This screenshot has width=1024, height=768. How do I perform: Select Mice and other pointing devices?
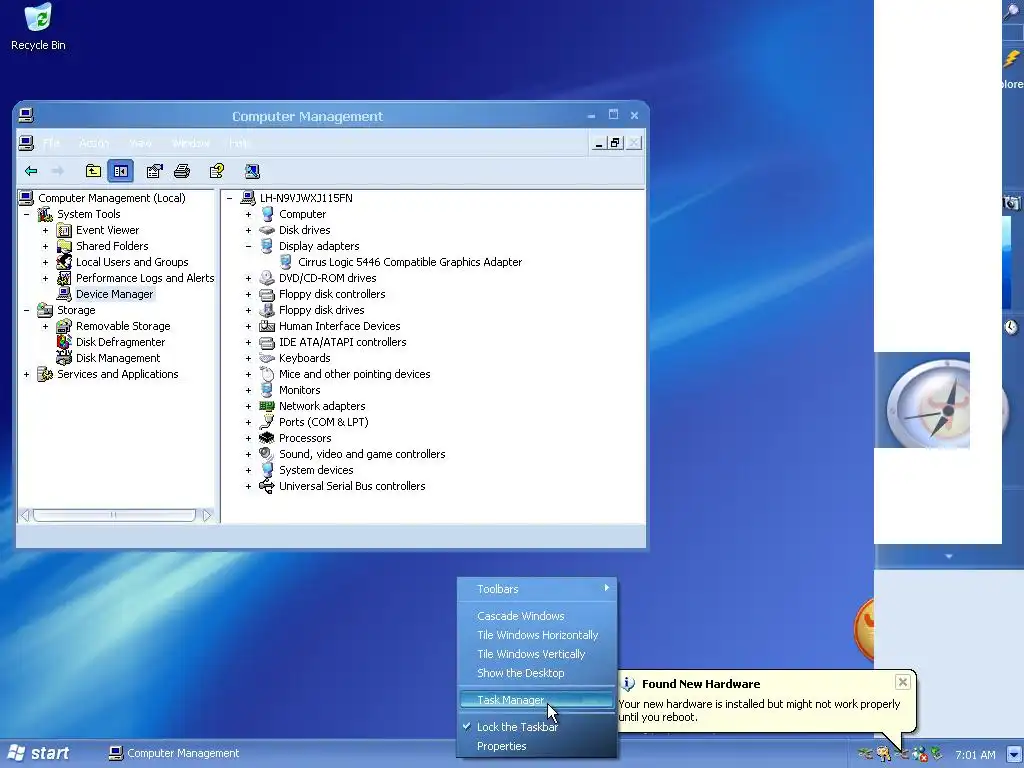(355, 374)
